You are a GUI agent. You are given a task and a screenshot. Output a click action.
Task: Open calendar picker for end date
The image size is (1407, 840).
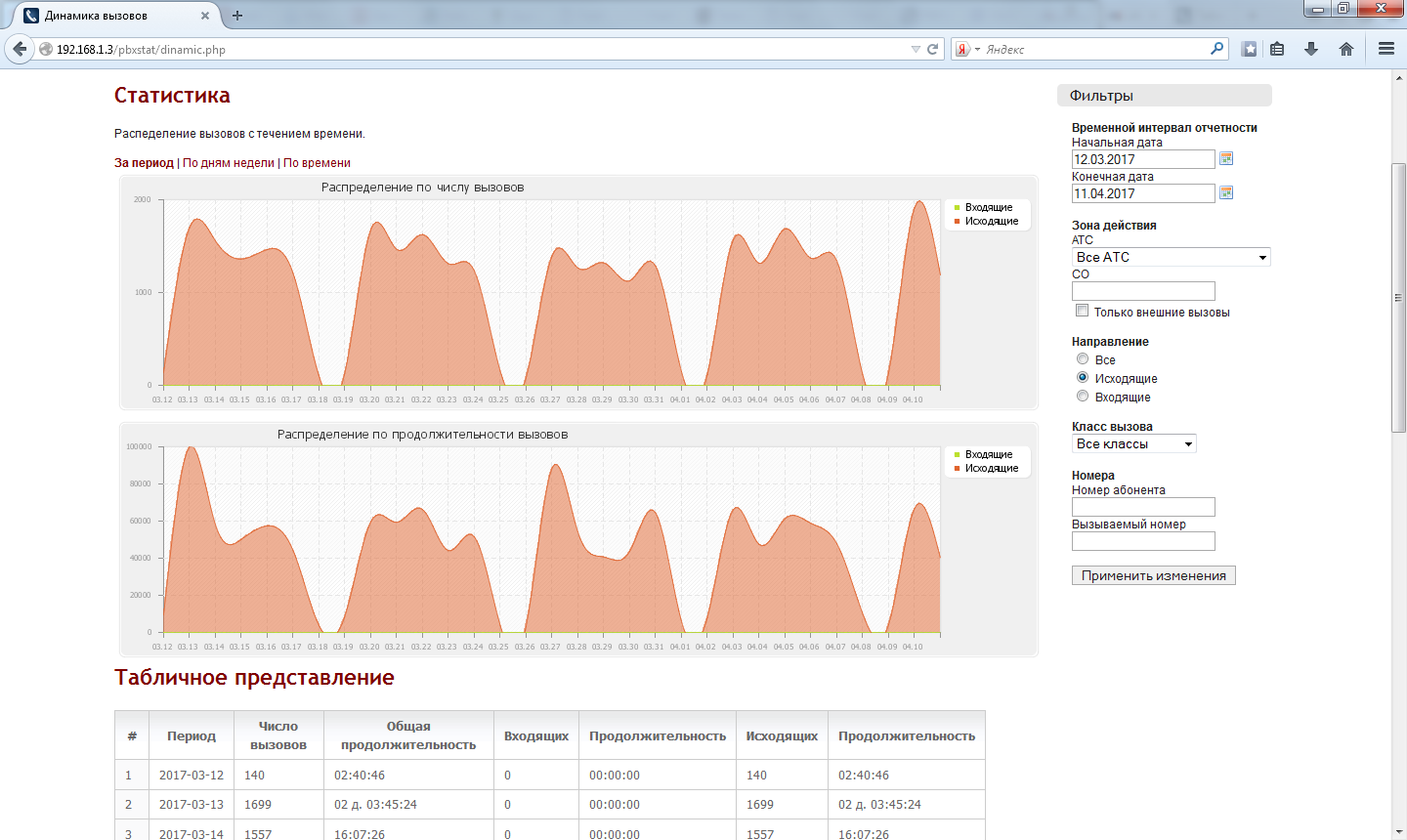(x=1226, y=193)
